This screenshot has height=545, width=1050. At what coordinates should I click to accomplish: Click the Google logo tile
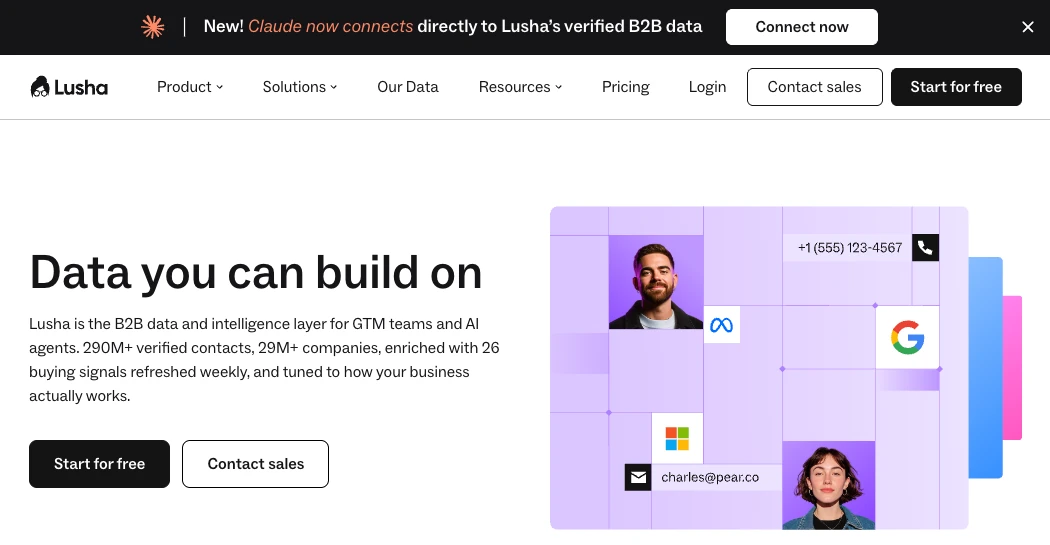click(907, 337)
